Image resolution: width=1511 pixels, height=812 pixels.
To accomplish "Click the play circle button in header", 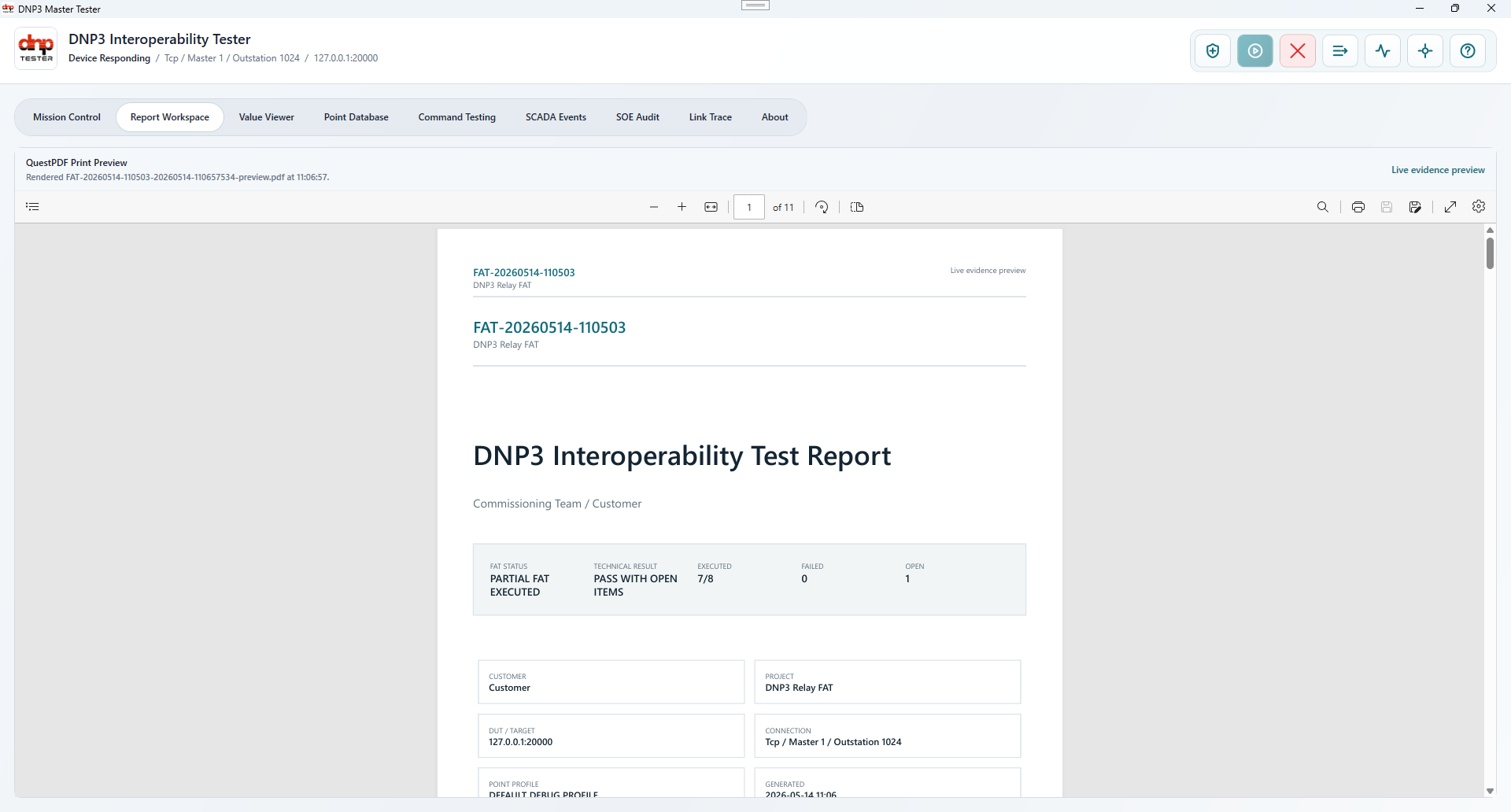I will coord(1255,51).
